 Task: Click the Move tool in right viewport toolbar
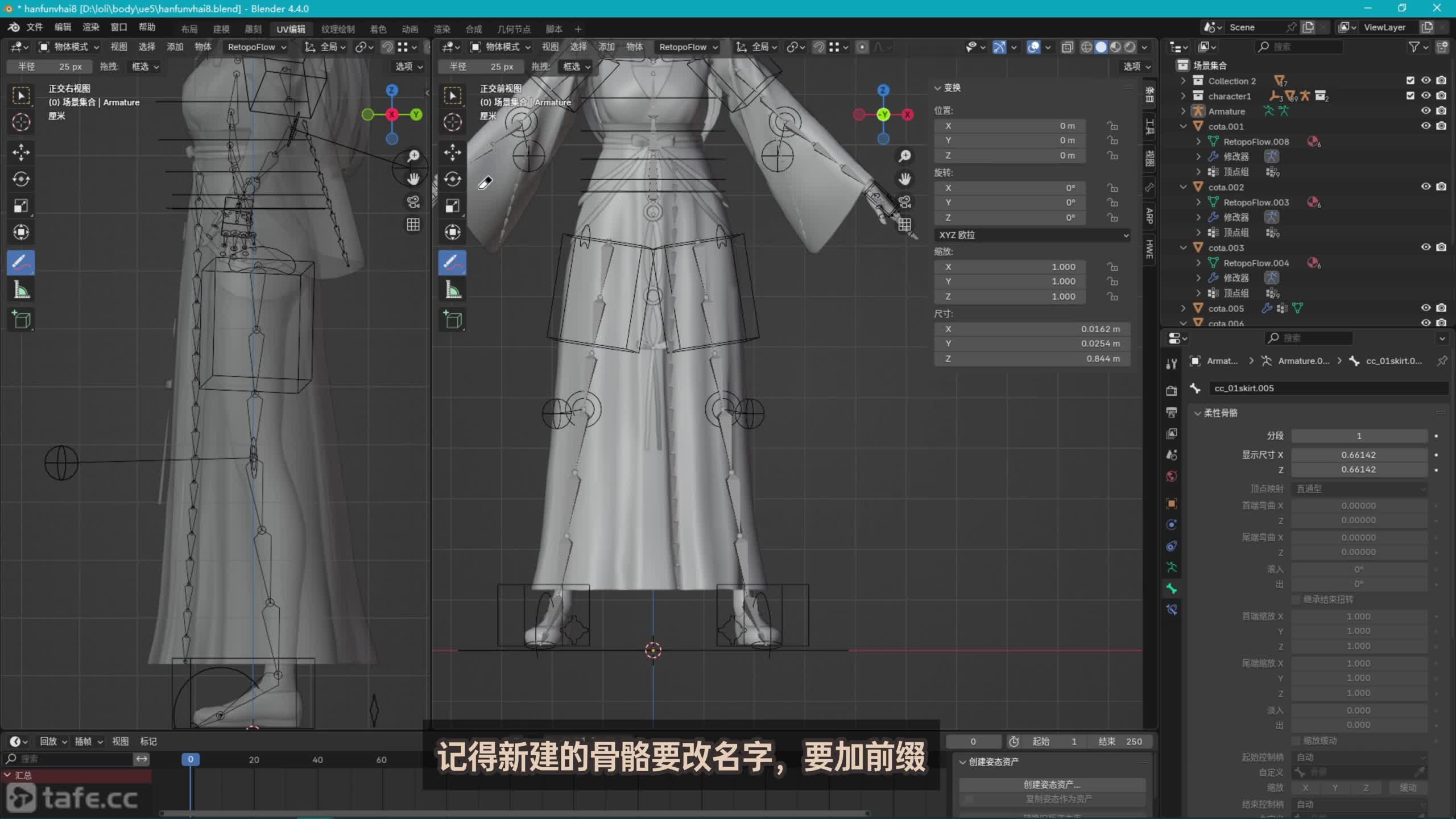pyautogui.click(x=452, y=152)
